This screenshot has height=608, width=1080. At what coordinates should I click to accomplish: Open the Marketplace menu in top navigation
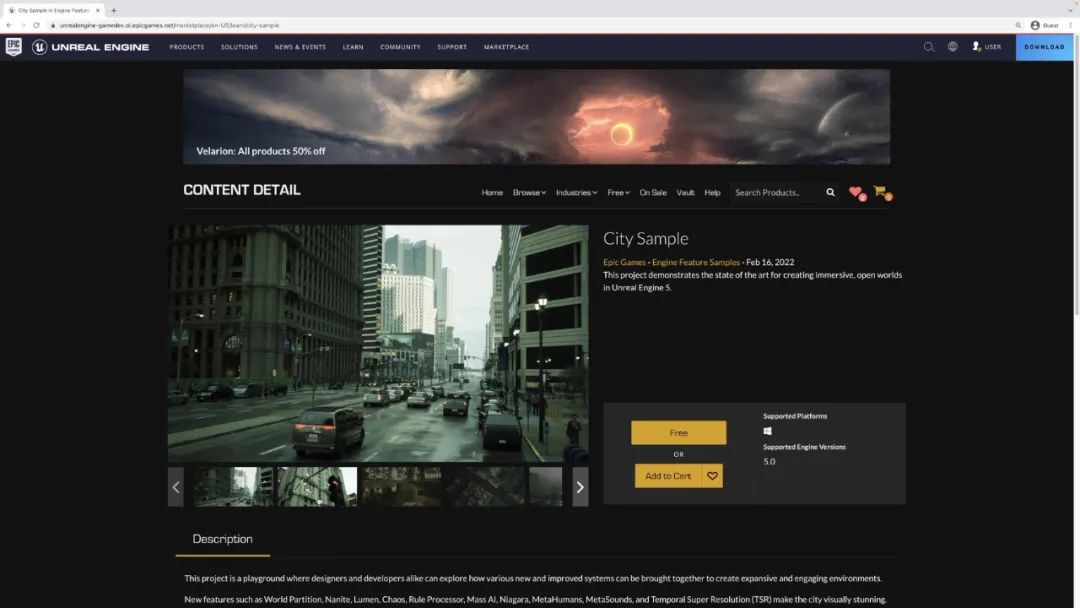pyautogui.click(x=506, y=47)
